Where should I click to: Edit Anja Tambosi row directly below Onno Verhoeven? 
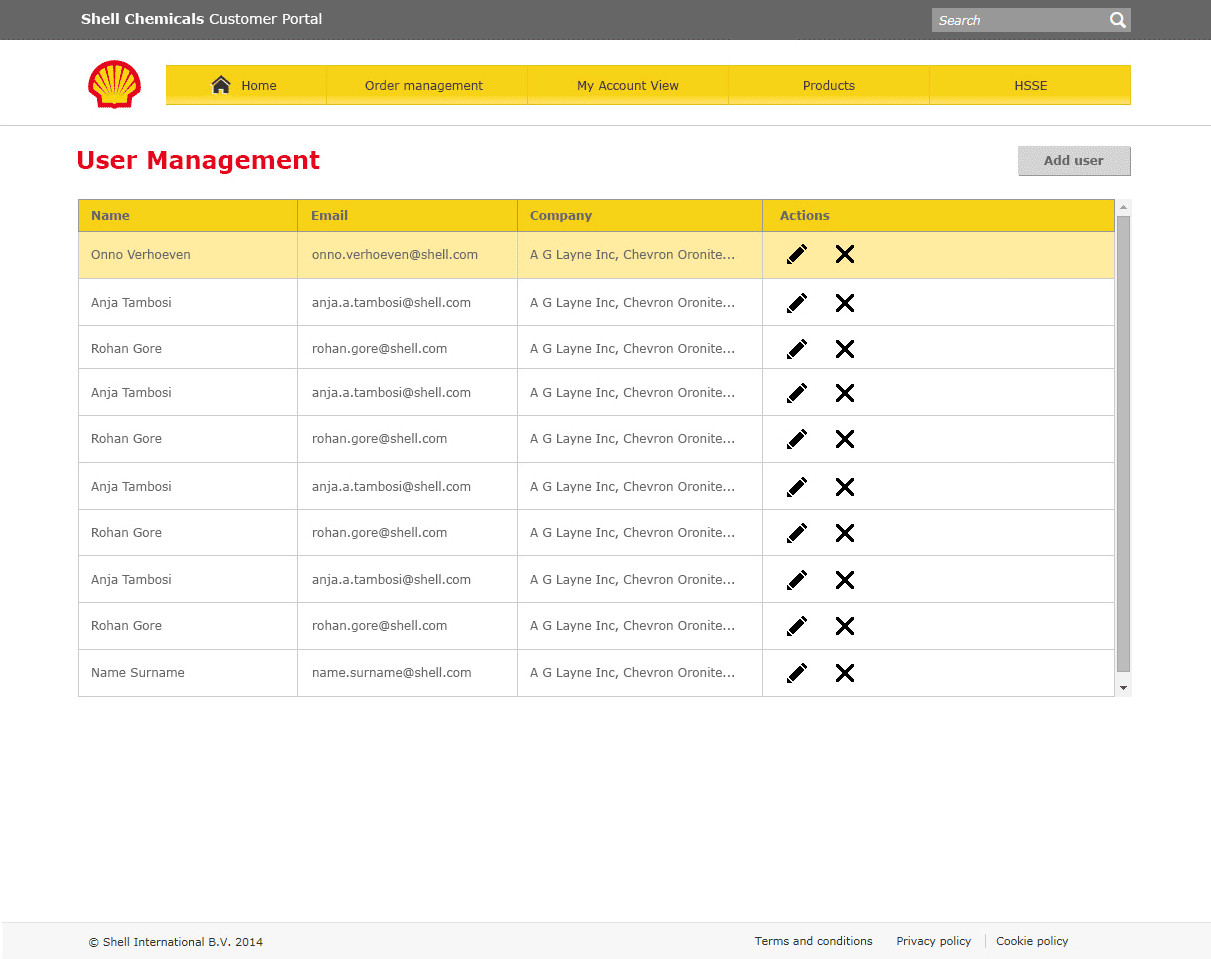pos(797,303)
